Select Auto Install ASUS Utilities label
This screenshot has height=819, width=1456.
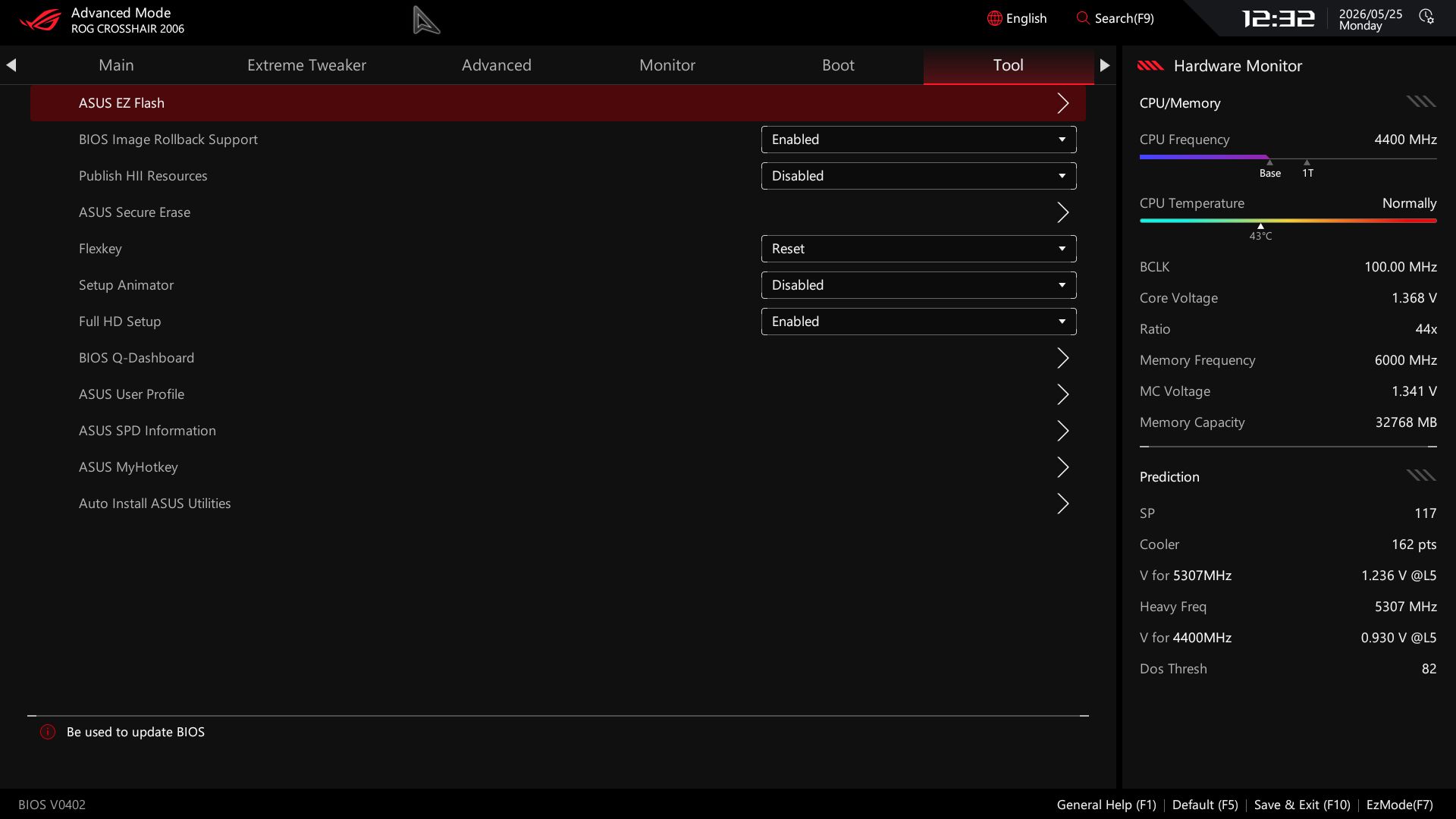coord(155,504)
